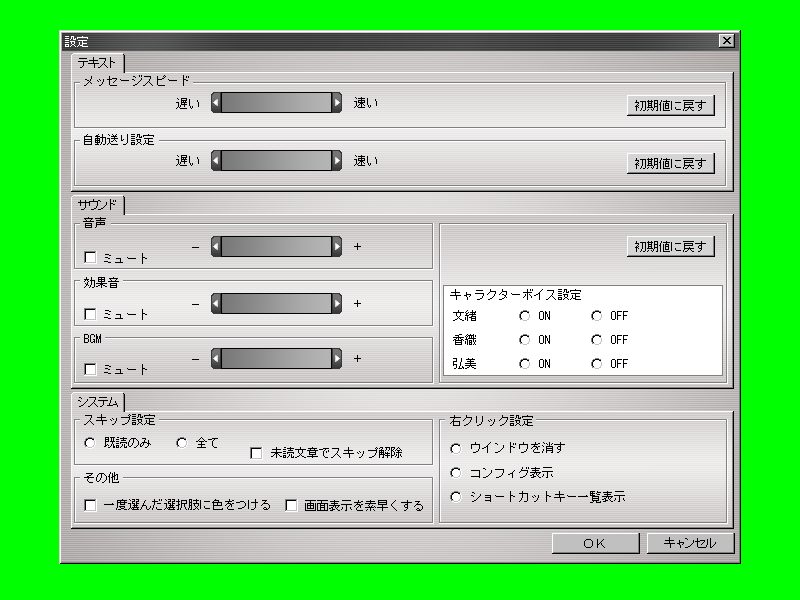The image size is (800, 600).
Task: Decrease BGM volume with left arrow
Action: coord(216,358)
